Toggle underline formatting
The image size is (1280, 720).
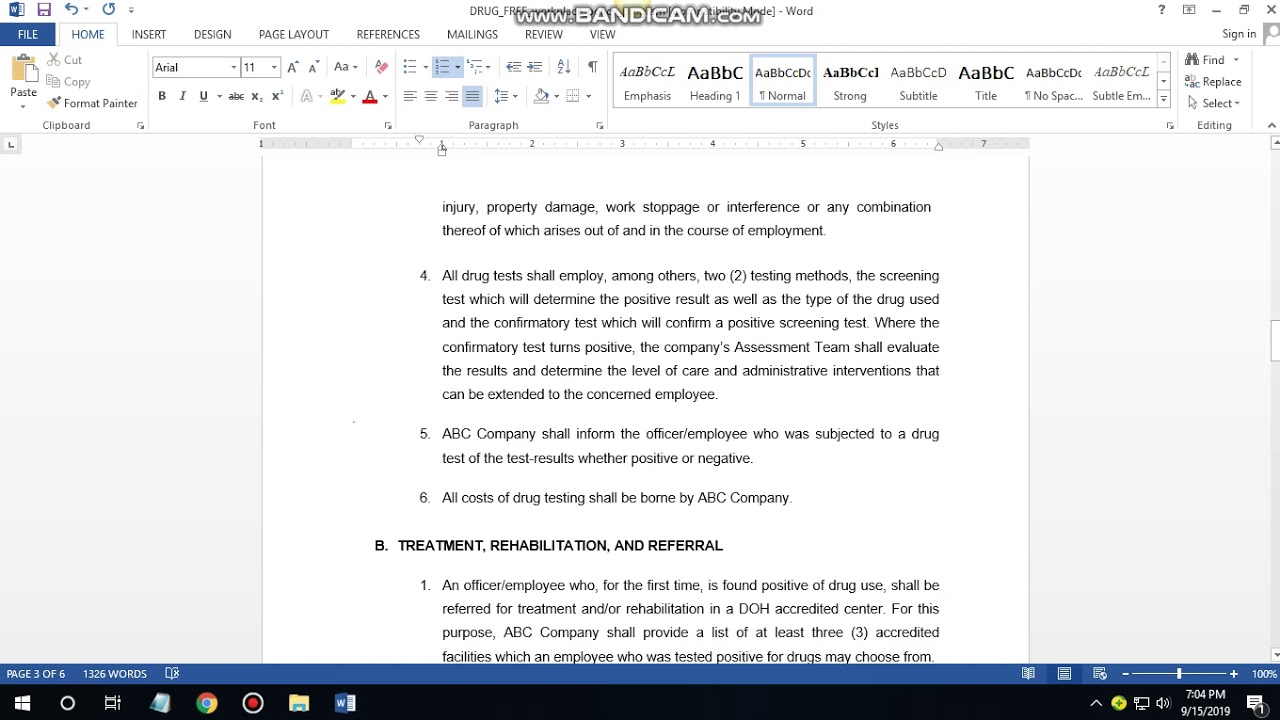pos(203,96)
